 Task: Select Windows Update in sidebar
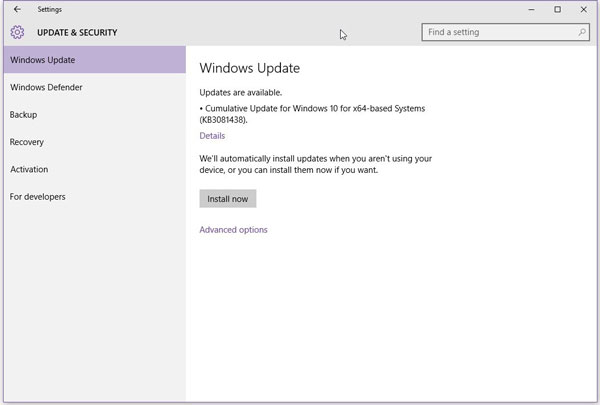click(95, 60)
